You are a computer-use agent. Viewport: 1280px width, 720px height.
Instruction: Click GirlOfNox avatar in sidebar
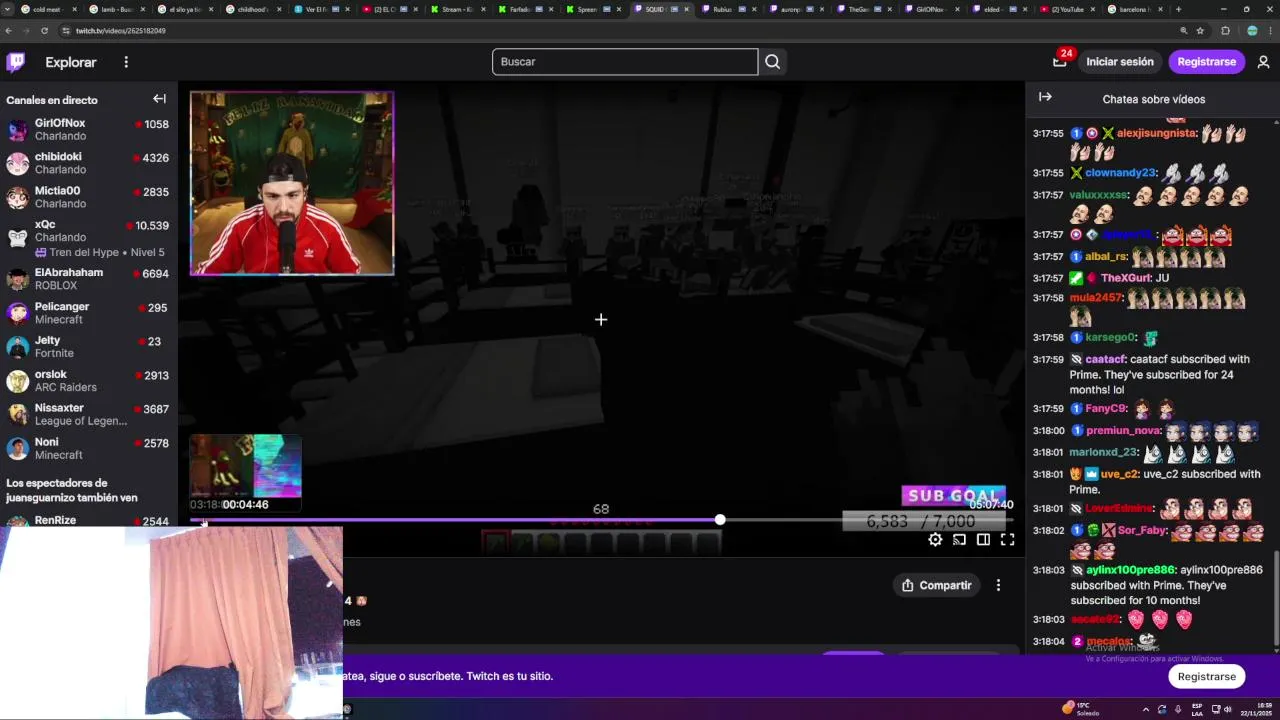pos(18,130)
